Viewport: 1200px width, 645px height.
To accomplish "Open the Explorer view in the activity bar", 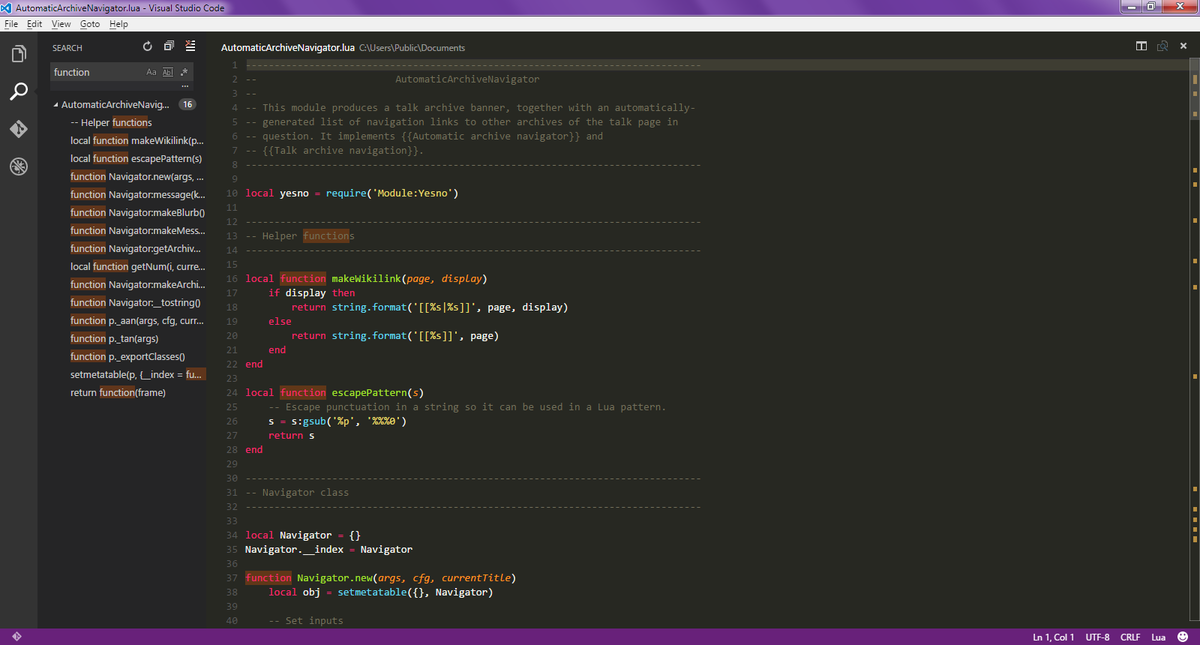I will pyautogui.click(x=18, y=54).
